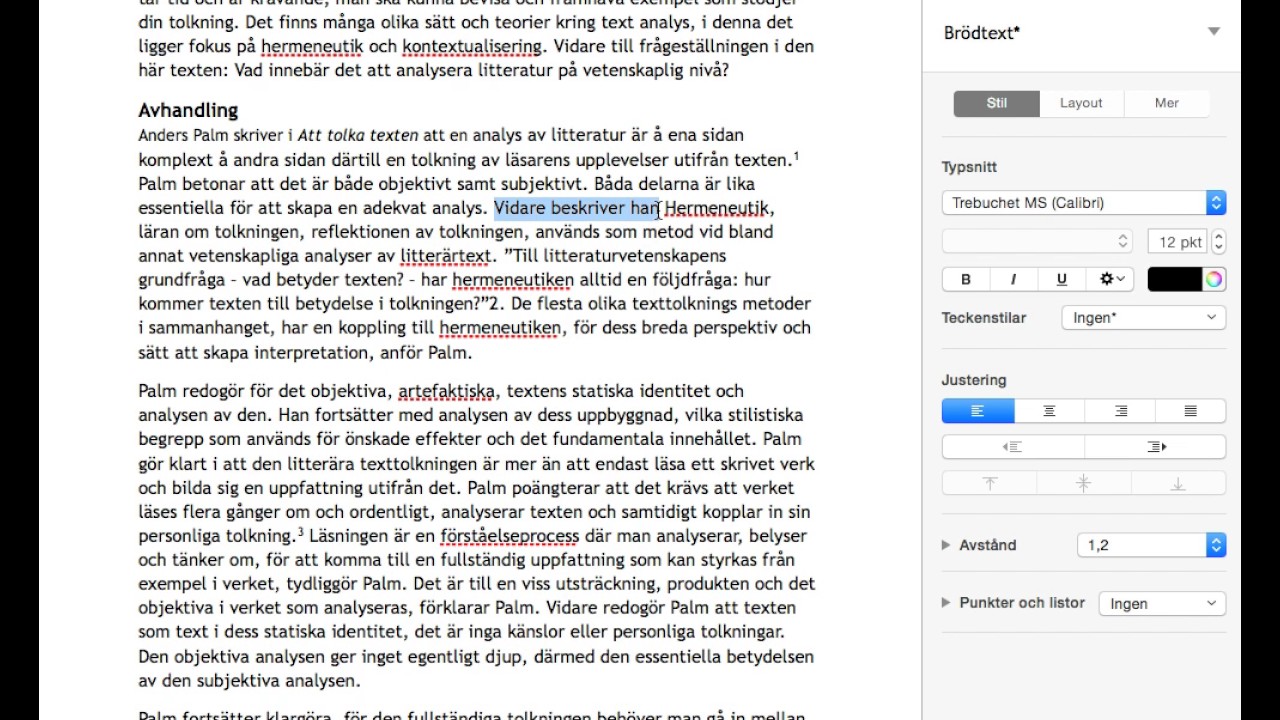The height and width of the screenshot is (720, 1280).
Task: Switch to the Layout tab
Action: tap(1081, 103)
